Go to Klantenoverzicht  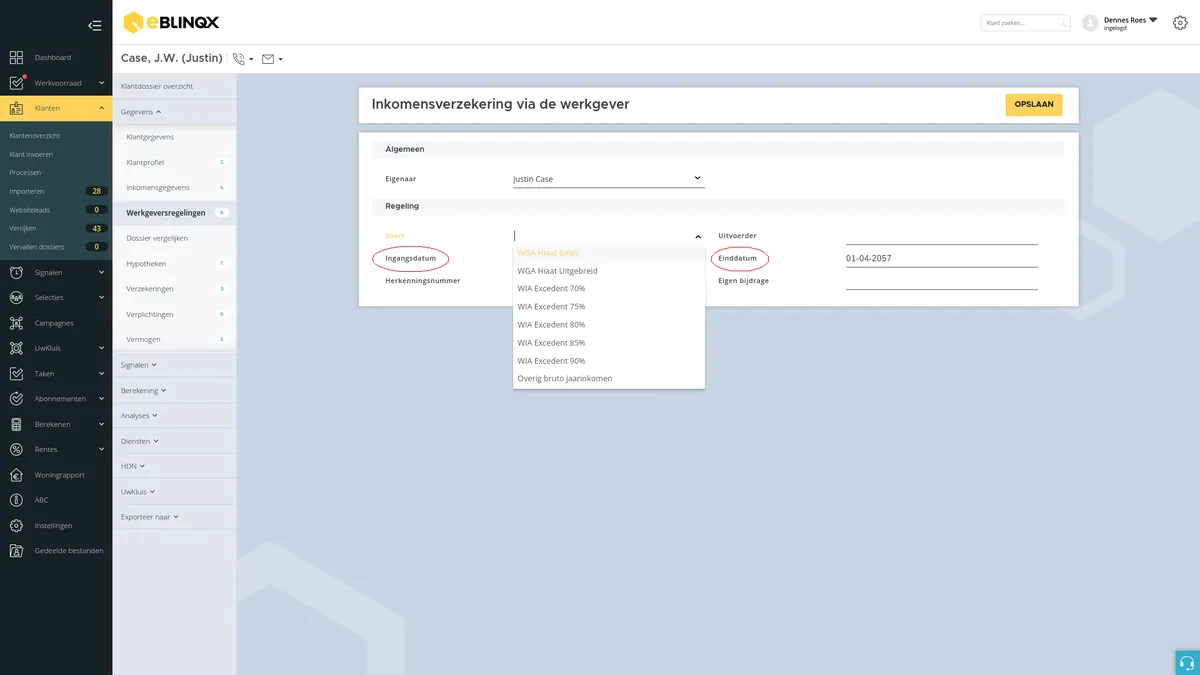[34, 136]
